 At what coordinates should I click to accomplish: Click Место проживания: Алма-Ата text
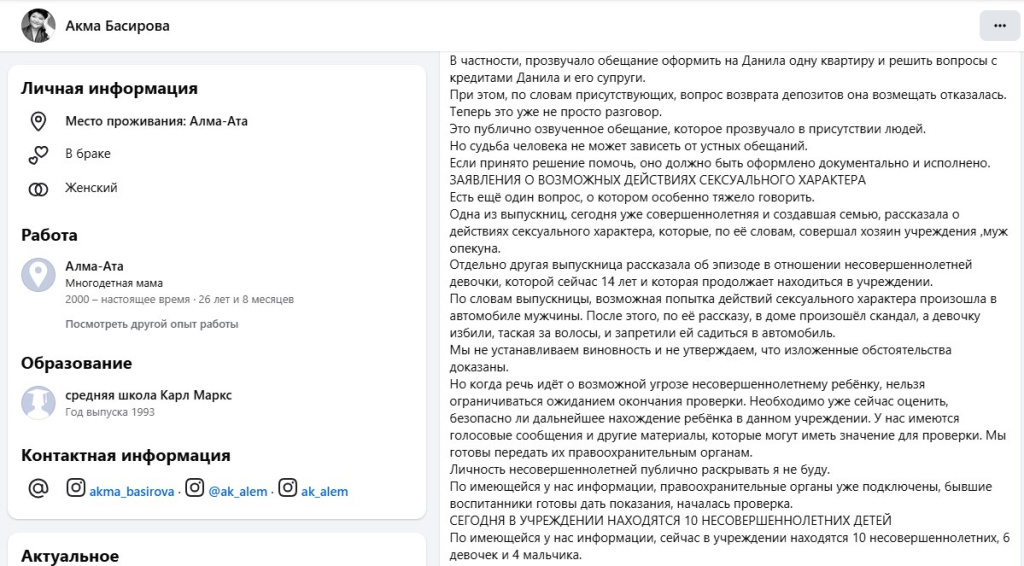[157, 121]
